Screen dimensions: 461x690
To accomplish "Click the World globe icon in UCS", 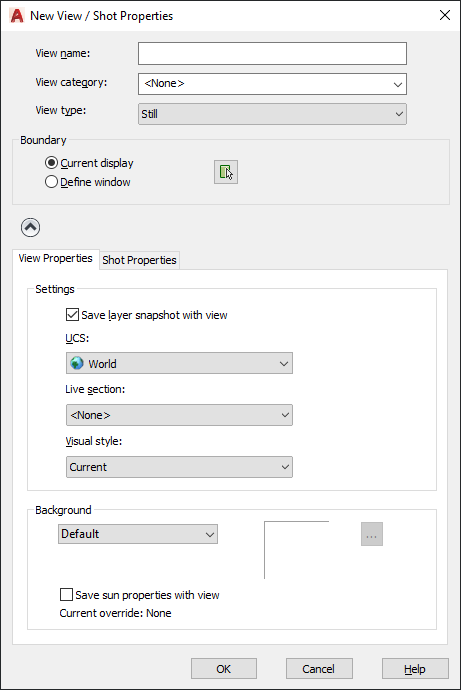I will point(77,363).
